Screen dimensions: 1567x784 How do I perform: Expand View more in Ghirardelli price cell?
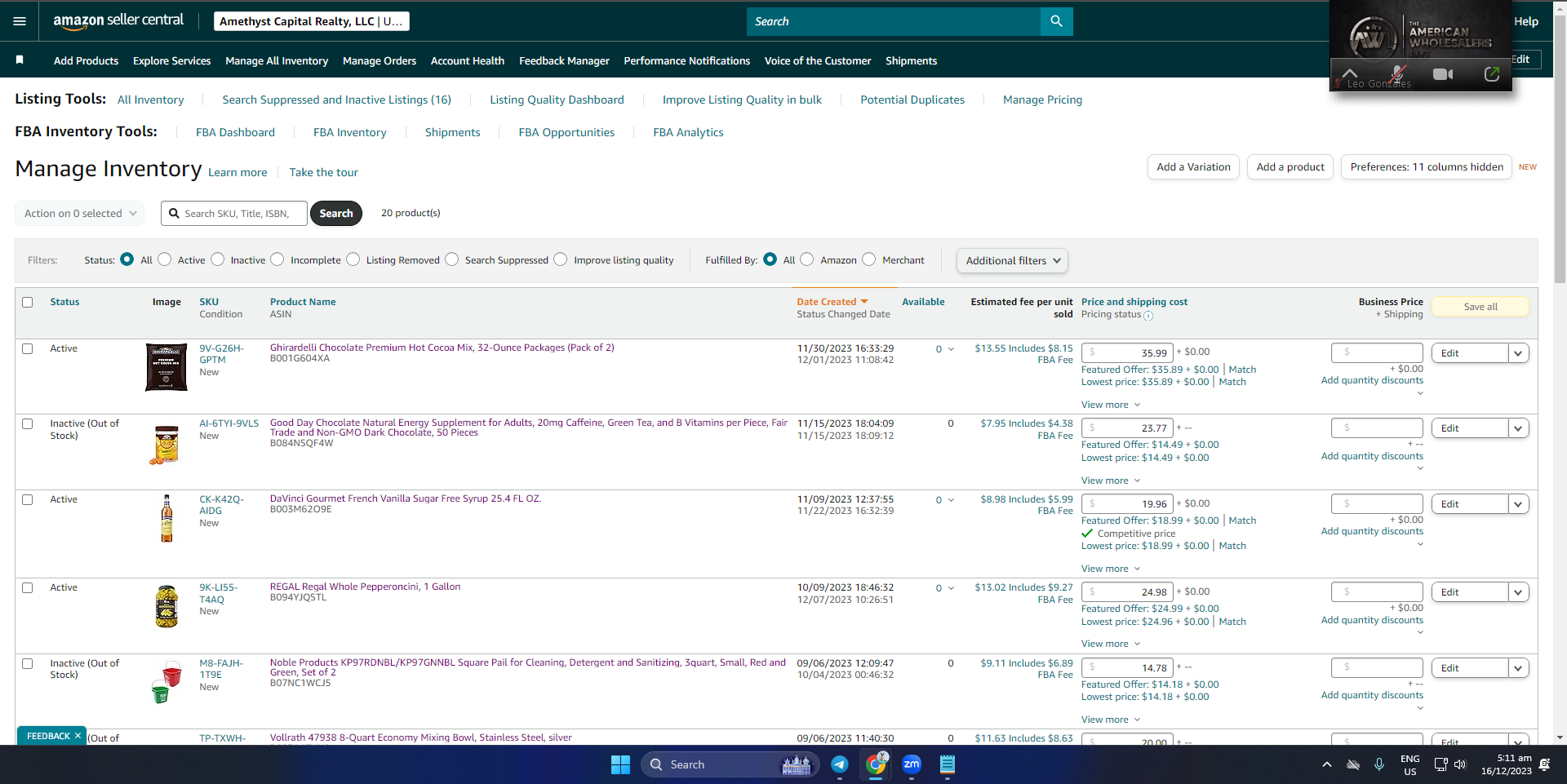tap(1111, 405)
